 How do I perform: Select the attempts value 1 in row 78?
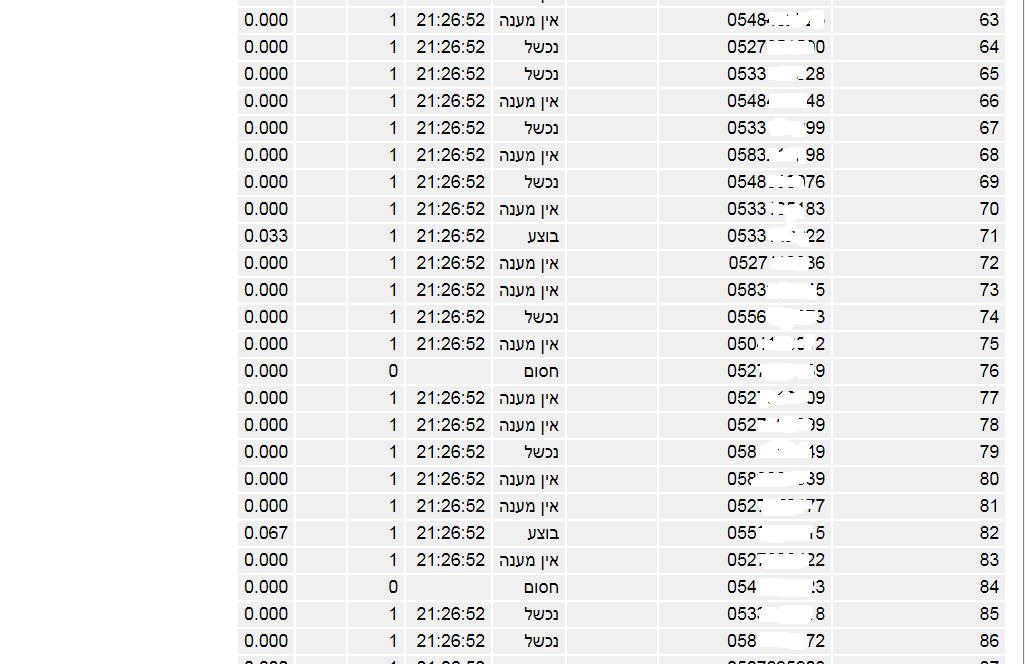tap(393, 425)
